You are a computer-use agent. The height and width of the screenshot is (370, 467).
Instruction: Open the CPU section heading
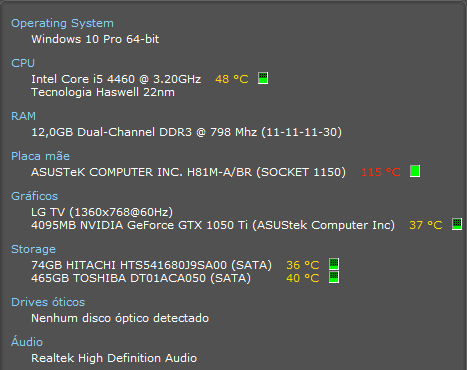pos(23,63)
